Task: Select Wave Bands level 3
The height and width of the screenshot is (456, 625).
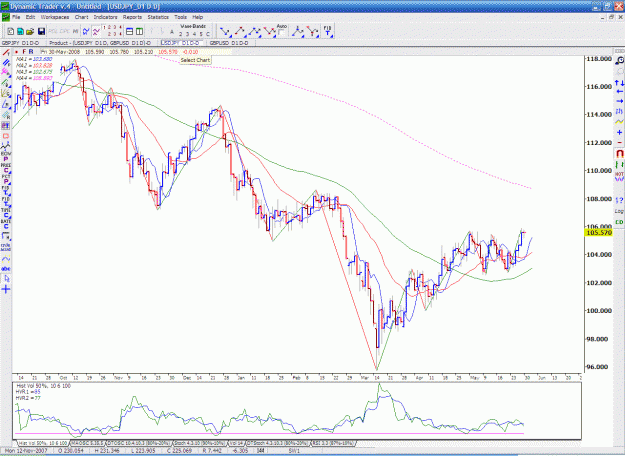Action: point(188,34)
